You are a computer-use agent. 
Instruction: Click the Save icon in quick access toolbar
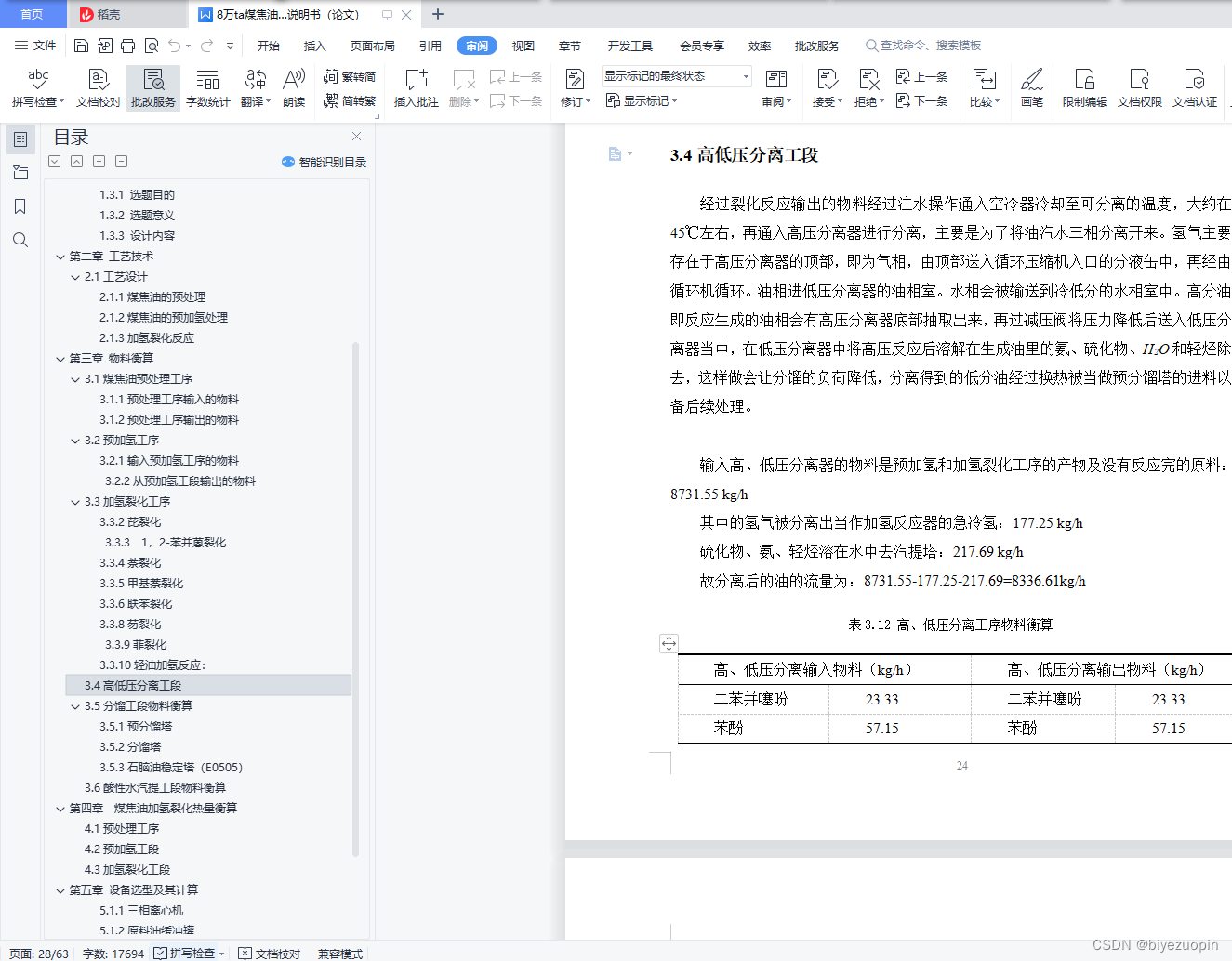tap(81, 46)
